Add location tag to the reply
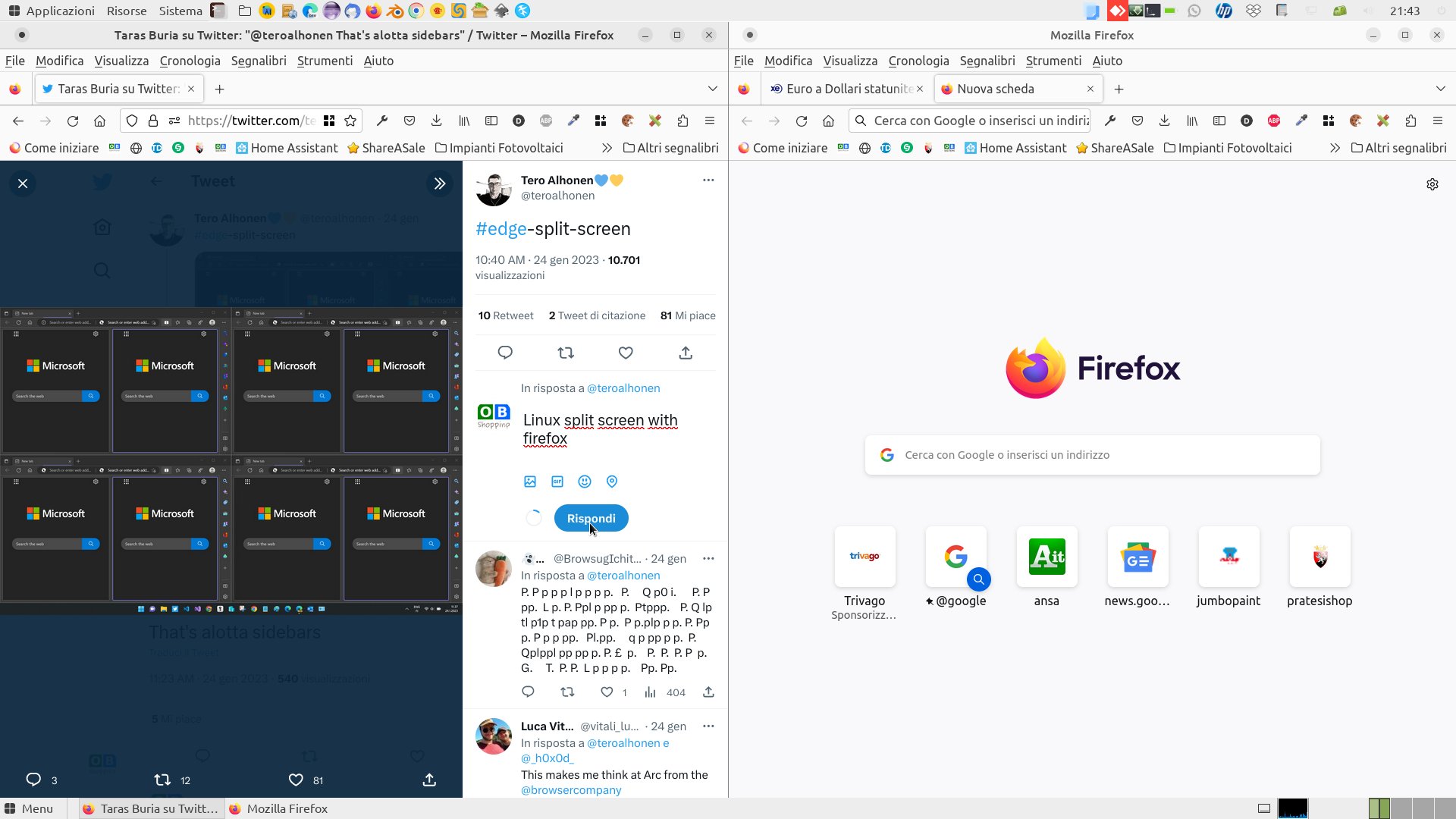Screen dimensions: 1456x819 click(612, 482)
